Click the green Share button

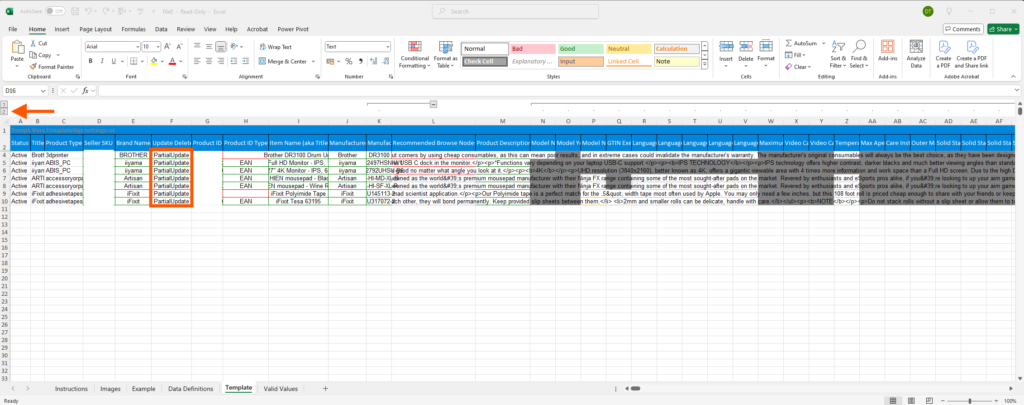pos(1002,29)
